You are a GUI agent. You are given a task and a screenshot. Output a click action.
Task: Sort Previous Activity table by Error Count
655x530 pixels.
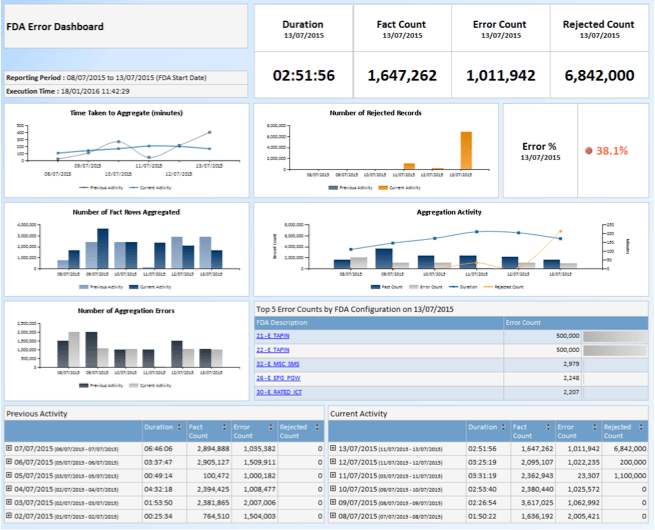(271, 427)
